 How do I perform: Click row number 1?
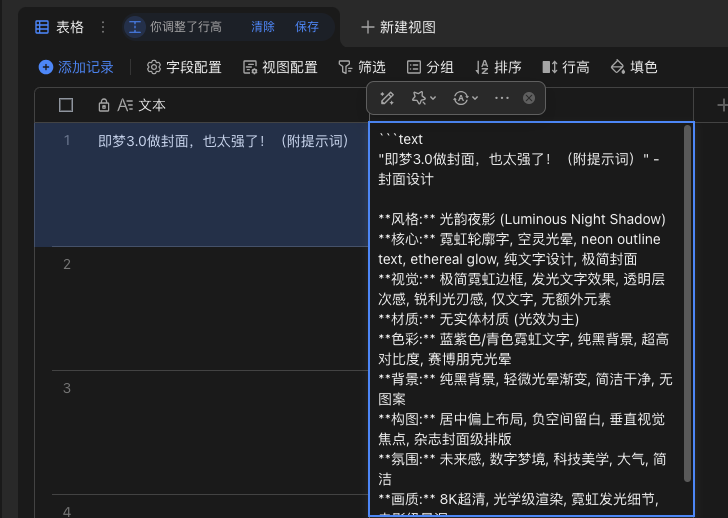(x=67, y=140)
